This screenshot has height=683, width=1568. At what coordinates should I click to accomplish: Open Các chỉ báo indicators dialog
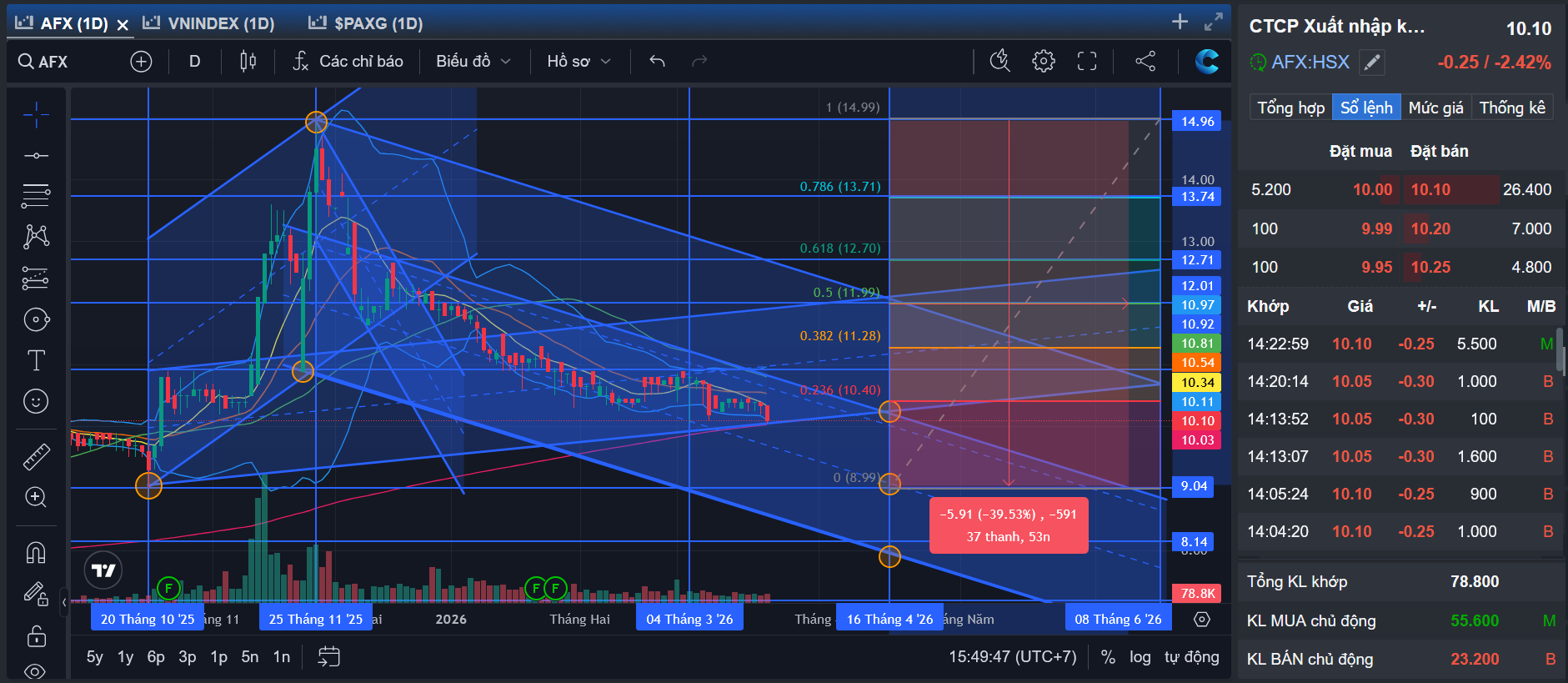click(x=348, y=62)
